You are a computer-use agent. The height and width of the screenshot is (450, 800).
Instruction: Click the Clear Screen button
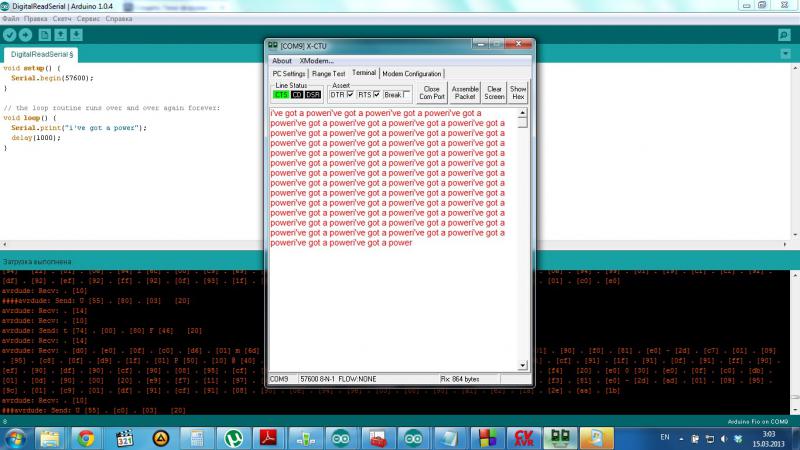coord(494,93)
